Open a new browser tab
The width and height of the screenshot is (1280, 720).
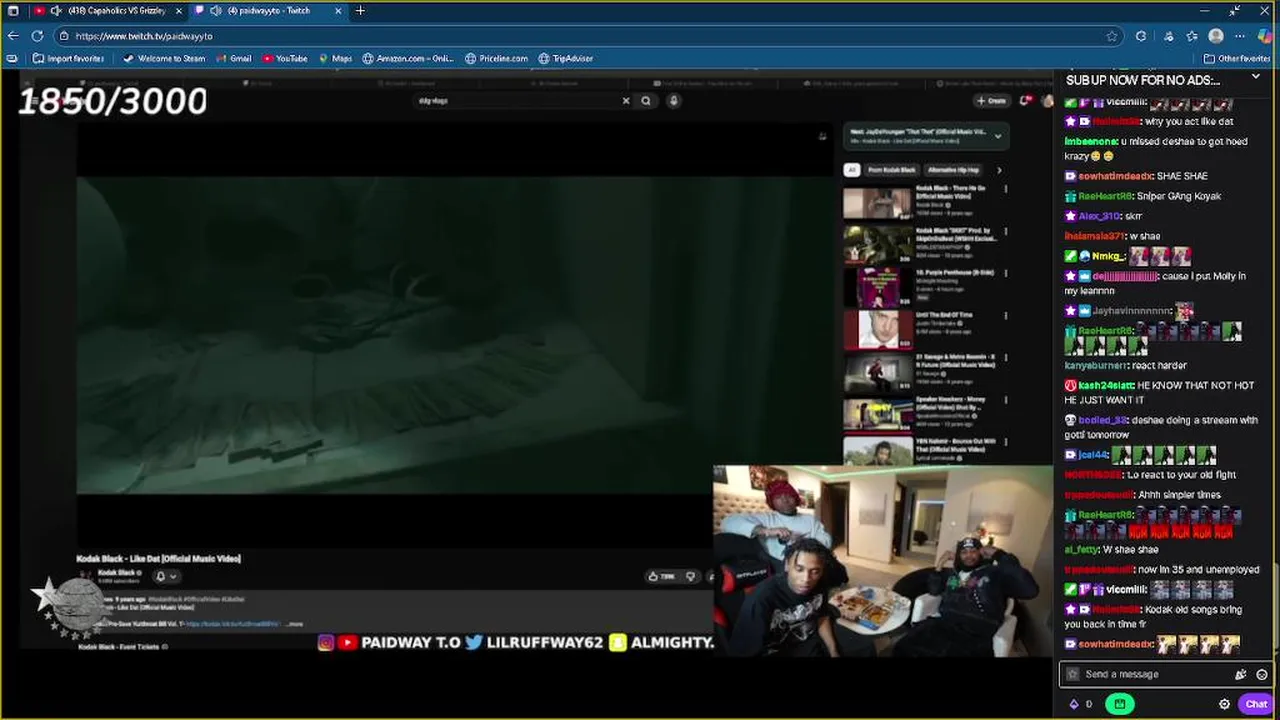pyautogui.click(x=360, y=11)
